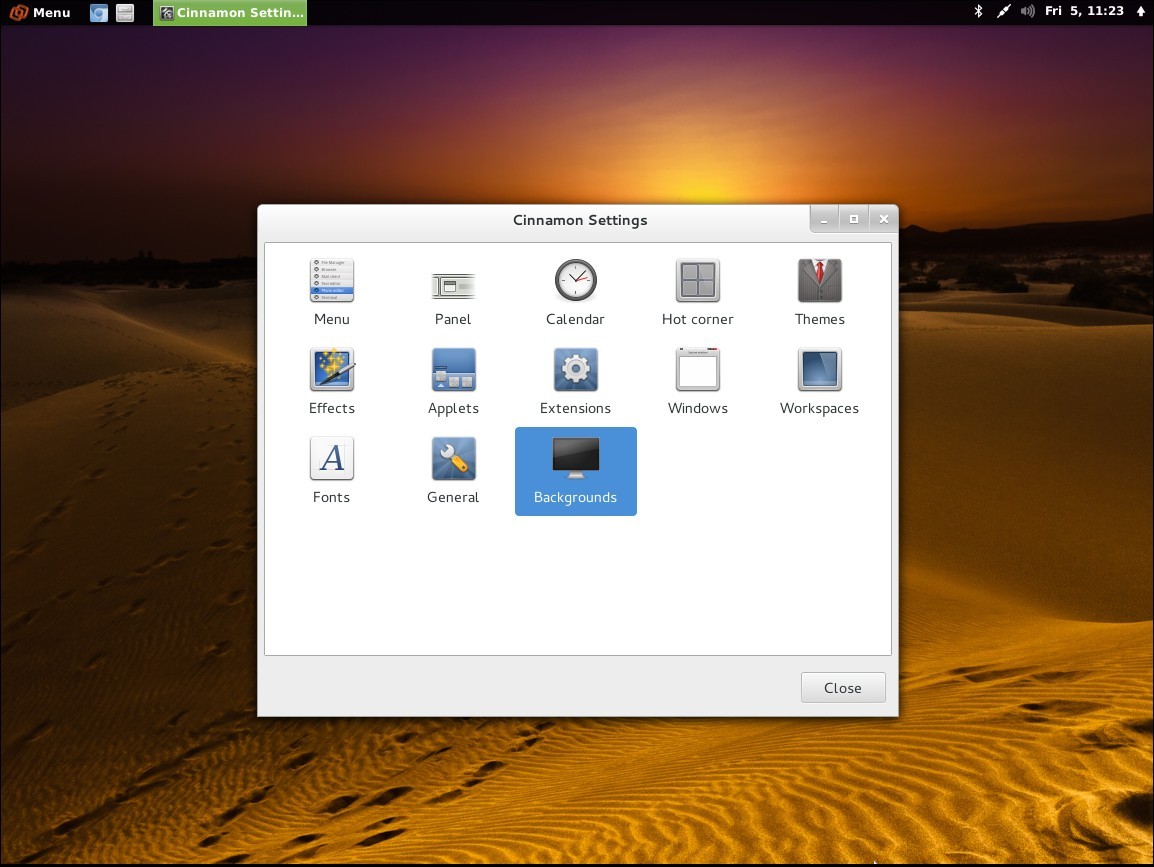Open the Menu settings icon
Screen dimensions: 1154x867
point(332,280)
